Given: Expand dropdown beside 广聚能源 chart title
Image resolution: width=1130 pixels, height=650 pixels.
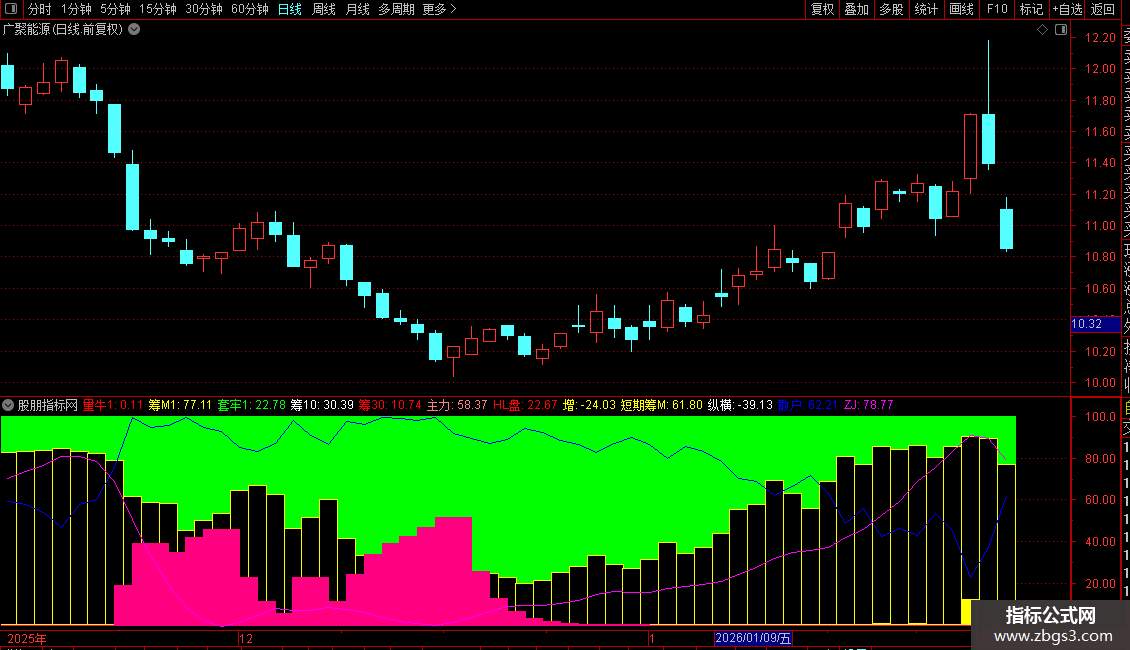Looking at the screenshot, I should [x=134, y=30].
